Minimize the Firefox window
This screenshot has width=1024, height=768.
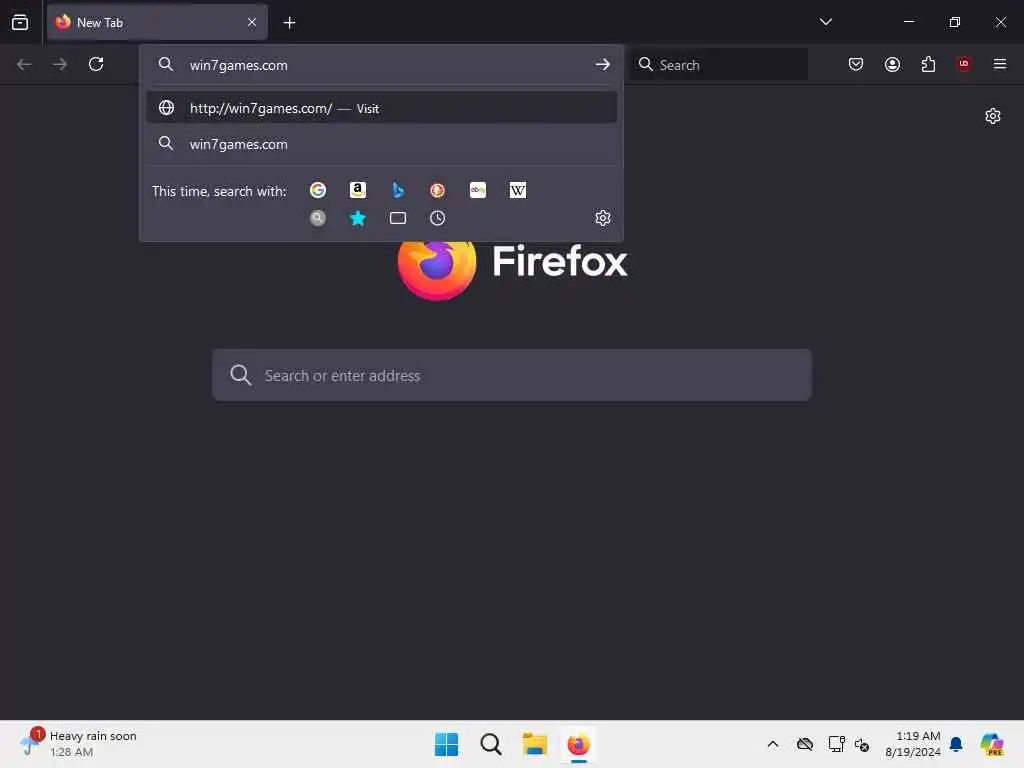coord(908,22)
